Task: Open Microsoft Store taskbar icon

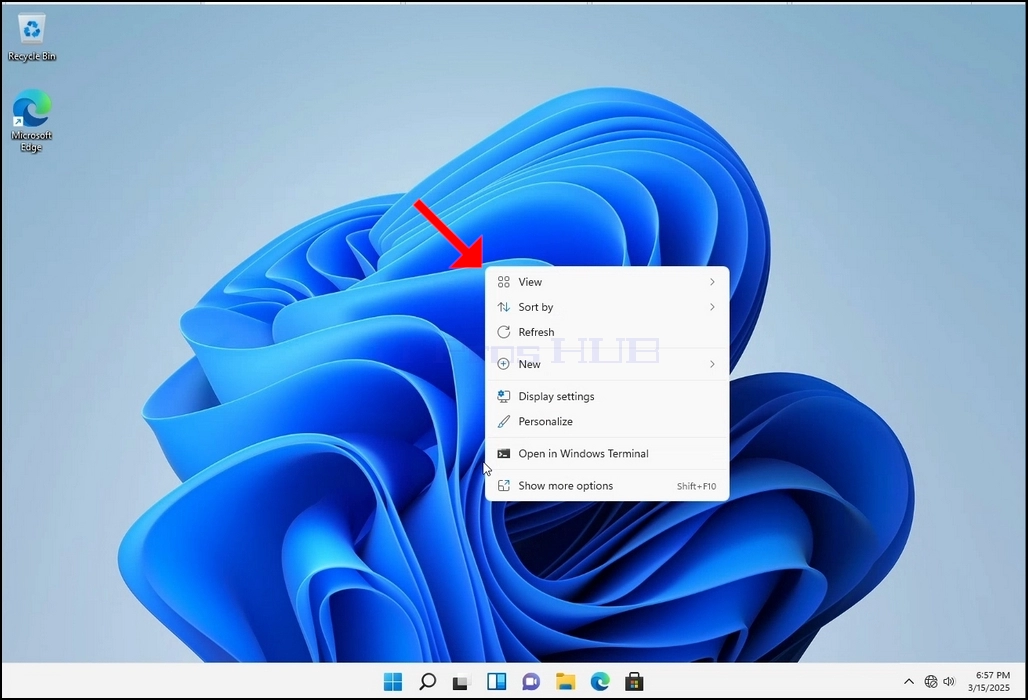Action: tap(634, 682)
